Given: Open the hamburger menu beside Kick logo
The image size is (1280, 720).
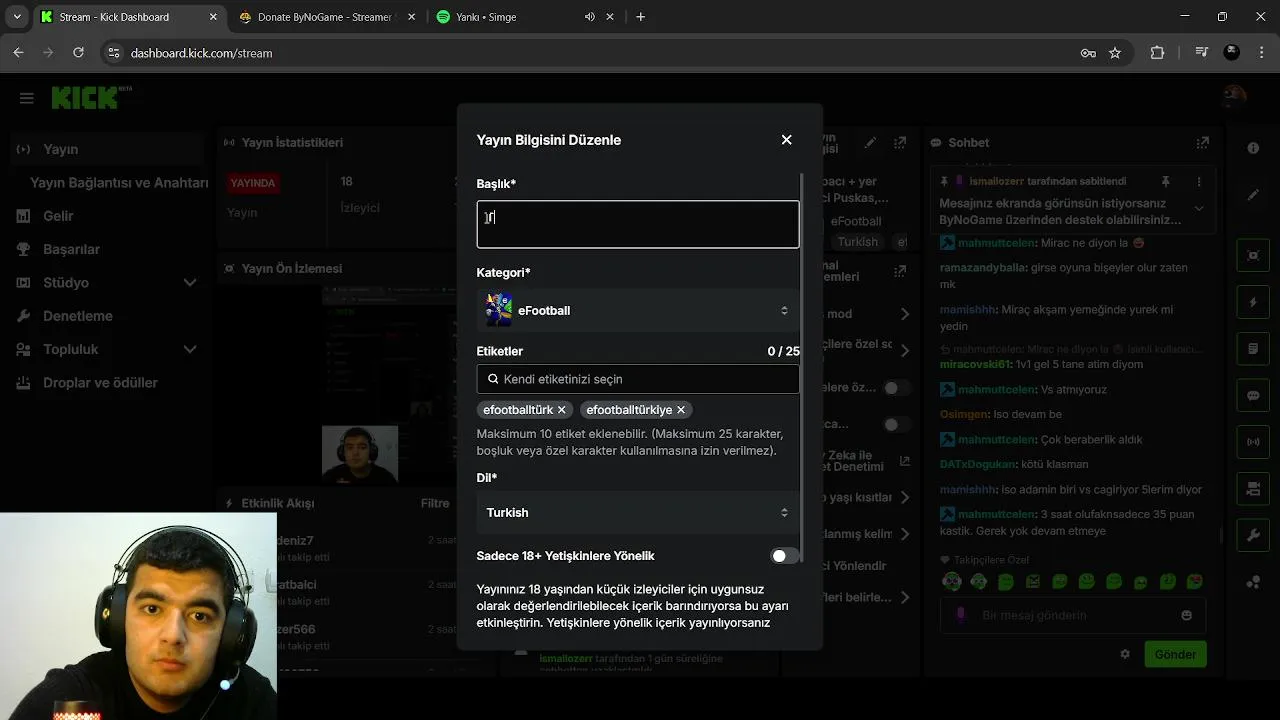Looking at the screenshot, I should [27, 98].
